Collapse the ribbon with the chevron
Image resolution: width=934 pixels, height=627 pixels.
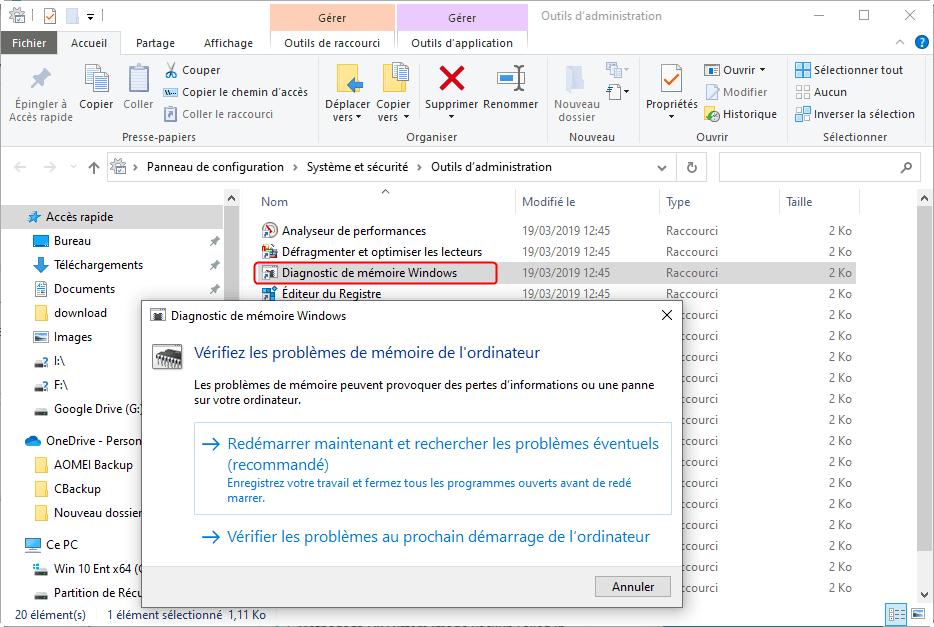pyautogui.click(x=899, y=42)
